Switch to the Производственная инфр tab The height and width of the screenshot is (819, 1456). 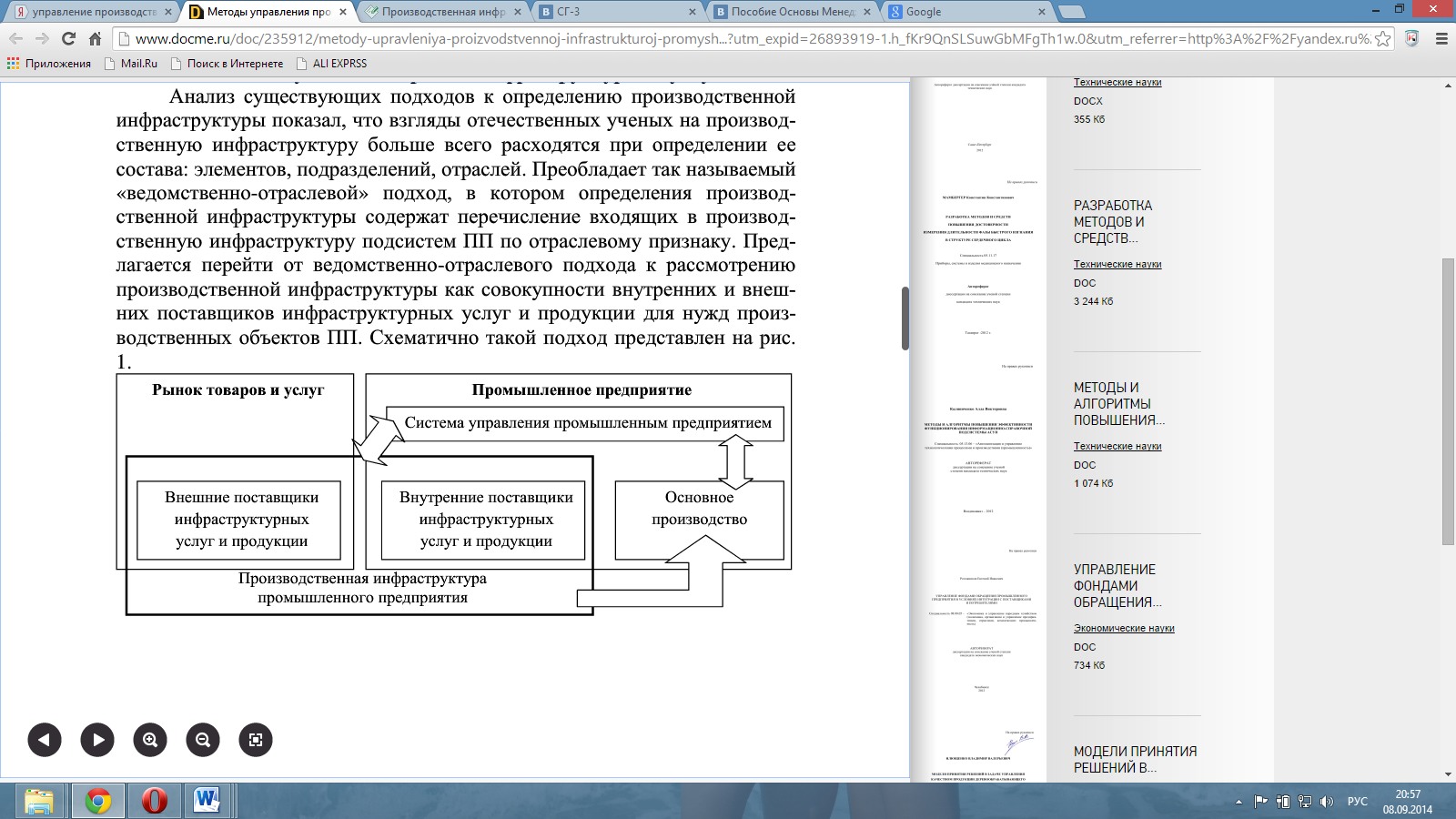point(444,12)
